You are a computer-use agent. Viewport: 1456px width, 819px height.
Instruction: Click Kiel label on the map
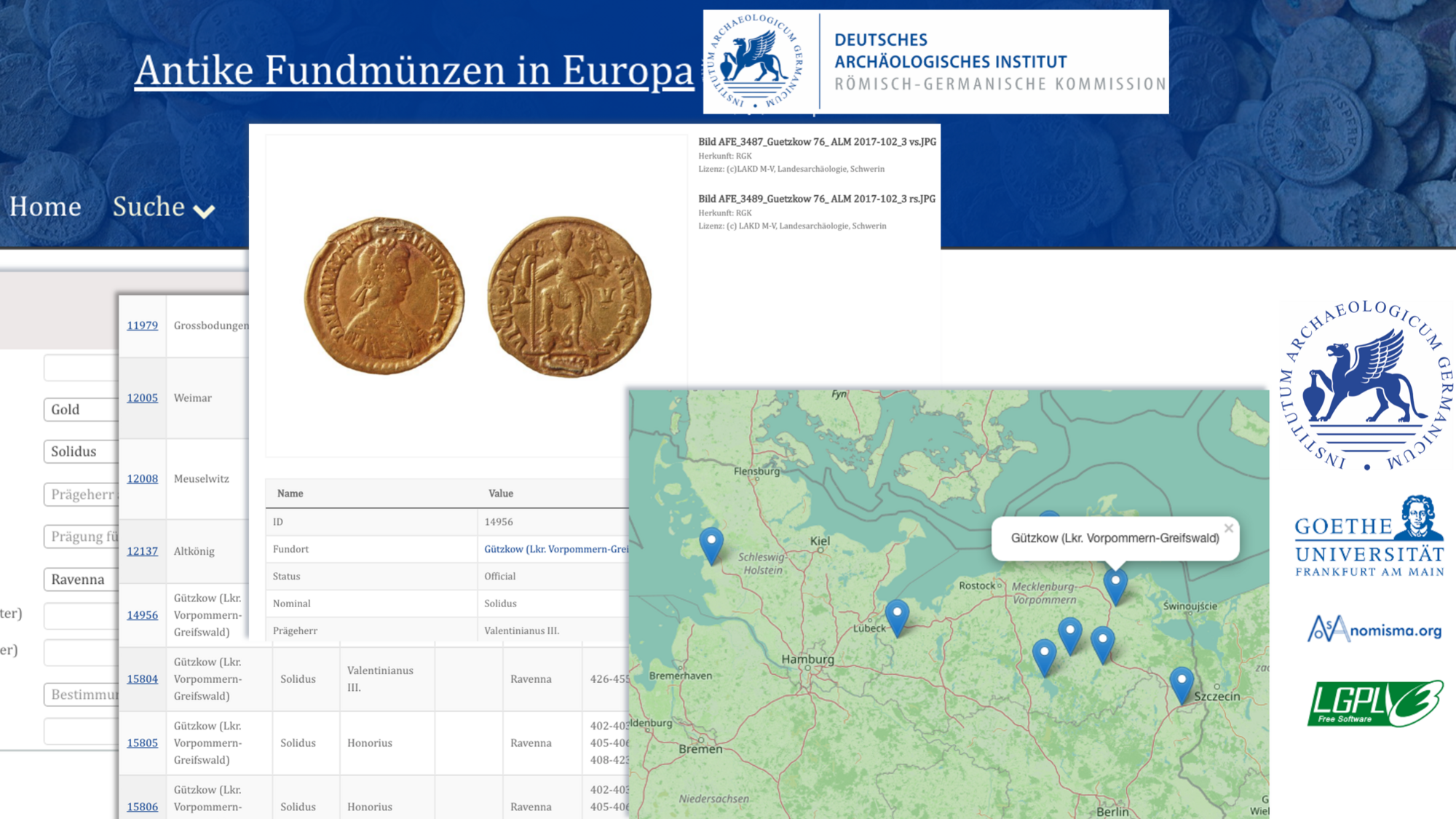click(x=820, y=541)
